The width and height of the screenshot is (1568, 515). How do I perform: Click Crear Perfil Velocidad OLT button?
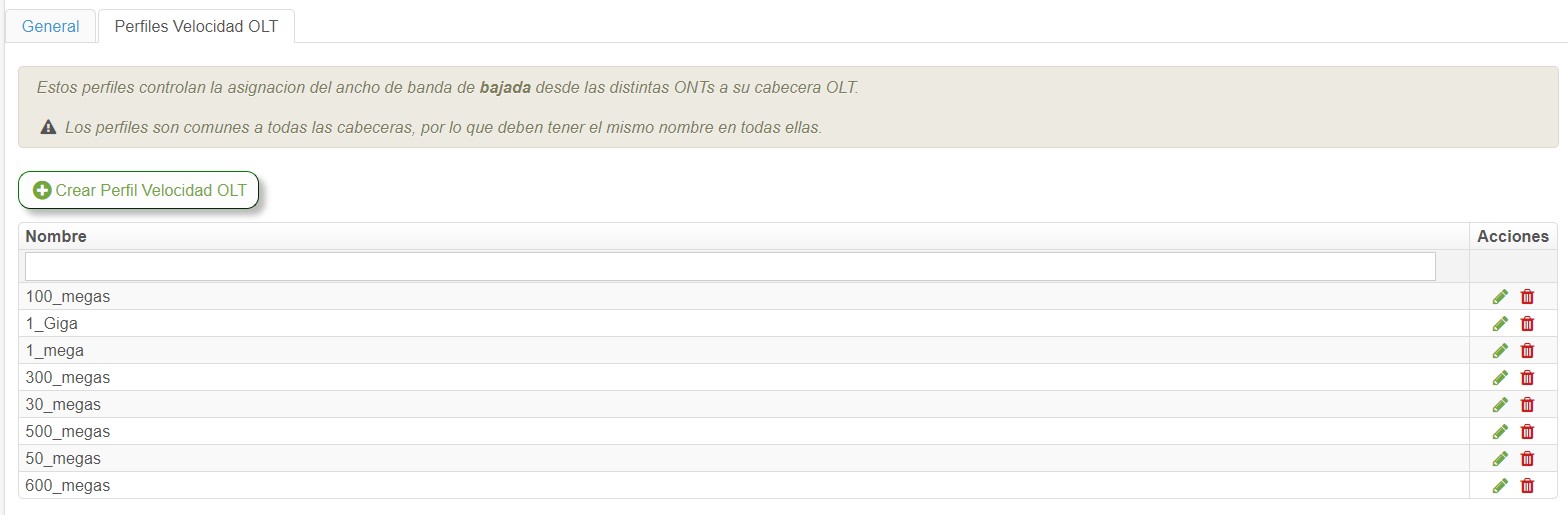click(x=139, y=190)
